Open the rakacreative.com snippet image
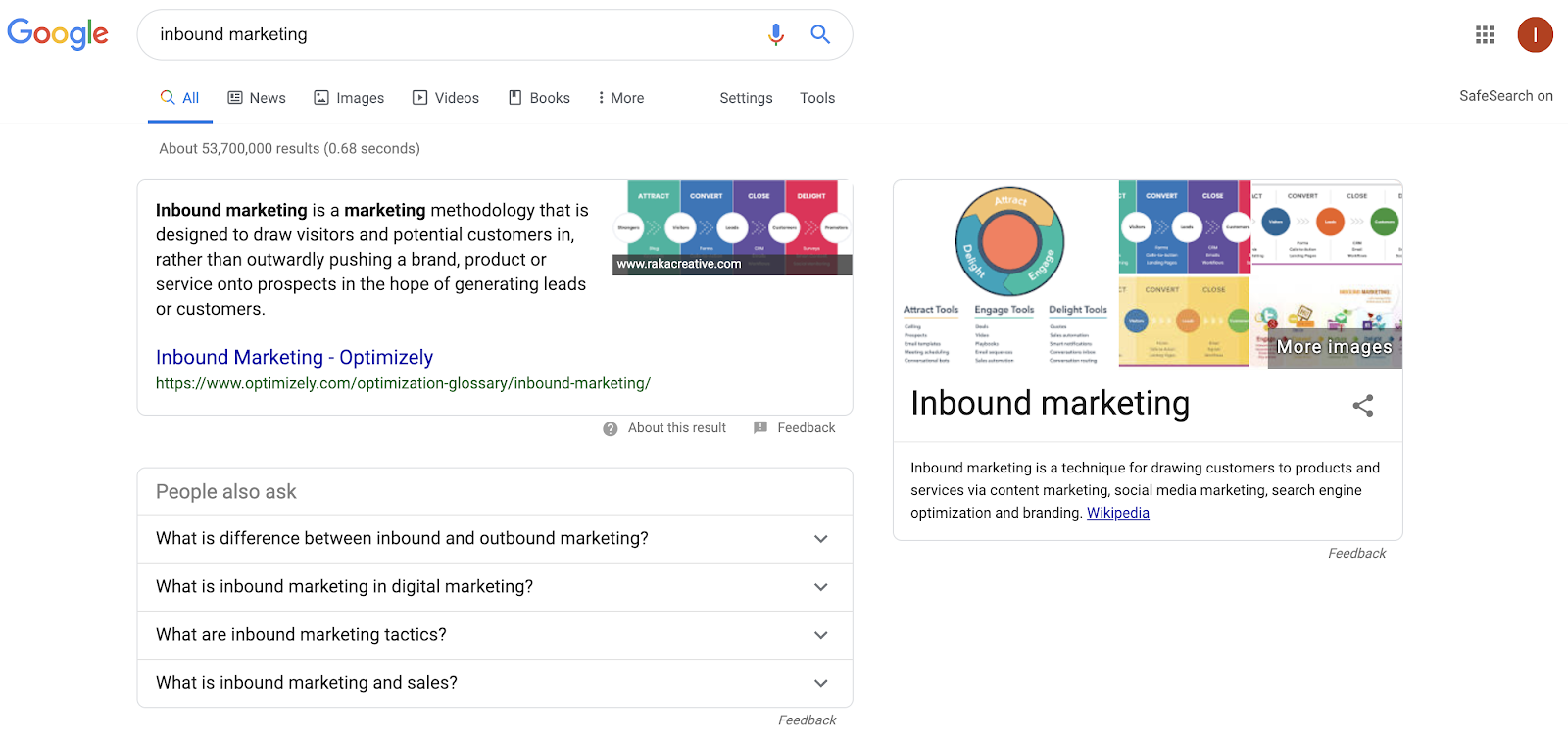This screenshot has width=1568, height=745. tap(732, 227)
